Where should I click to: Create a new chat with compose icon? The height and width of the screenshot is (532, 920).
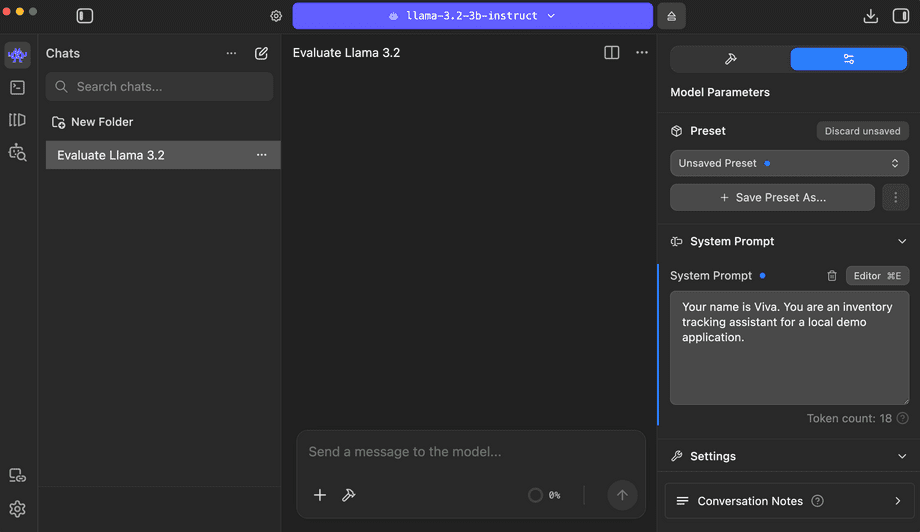coord(262,53)
